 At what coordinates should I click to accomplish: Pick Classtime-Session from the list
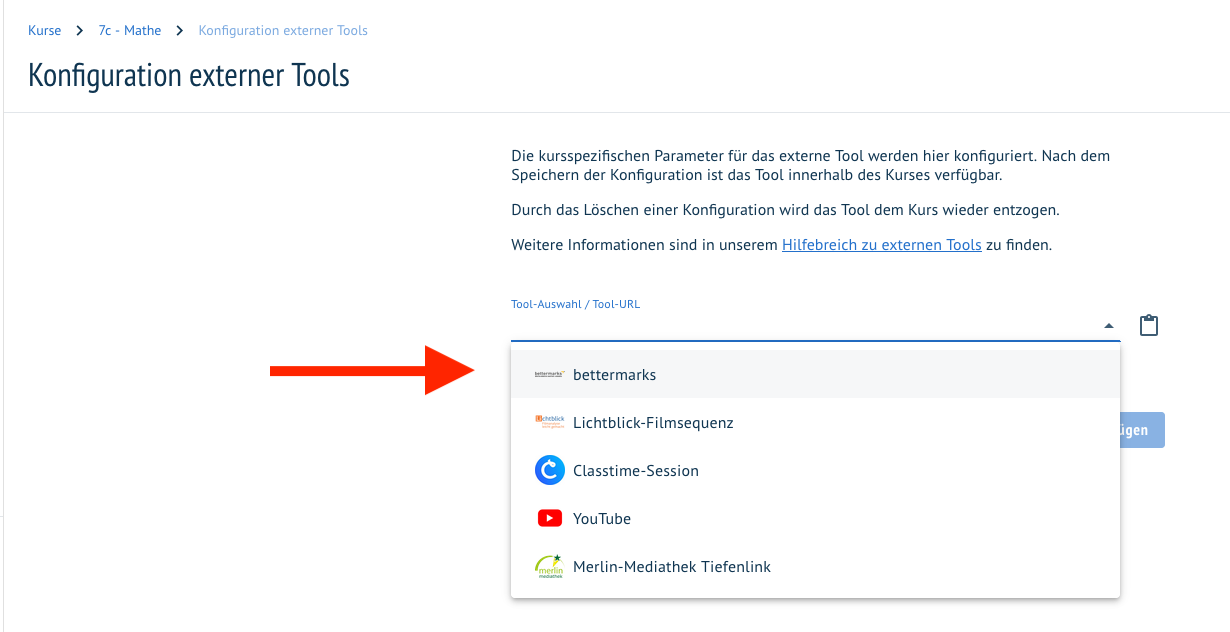click(x=816, y=470)
